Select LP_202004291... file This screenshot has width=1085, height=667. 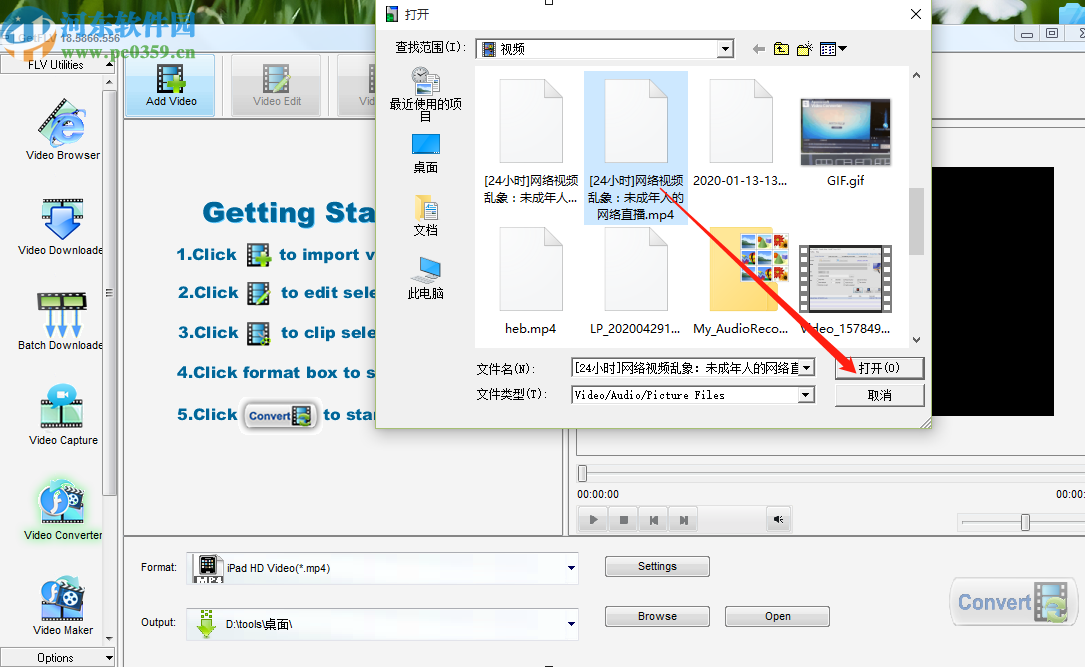click(x=635, y=282)
